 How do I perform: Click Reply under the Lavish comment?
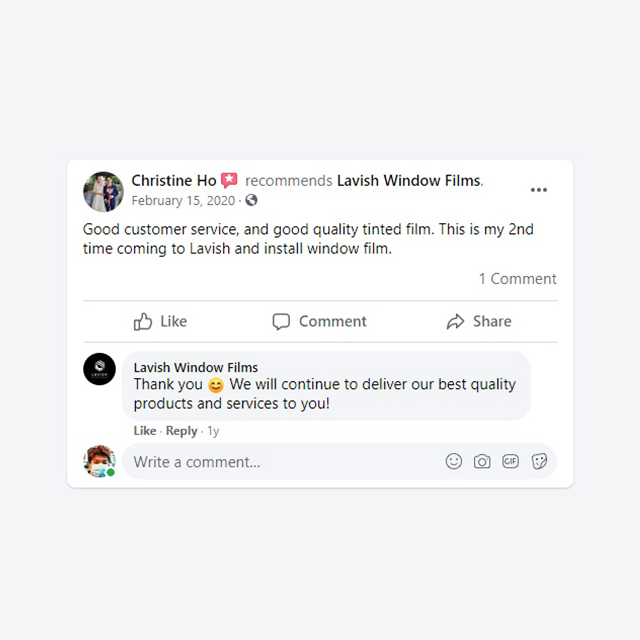tap(181, 431)
